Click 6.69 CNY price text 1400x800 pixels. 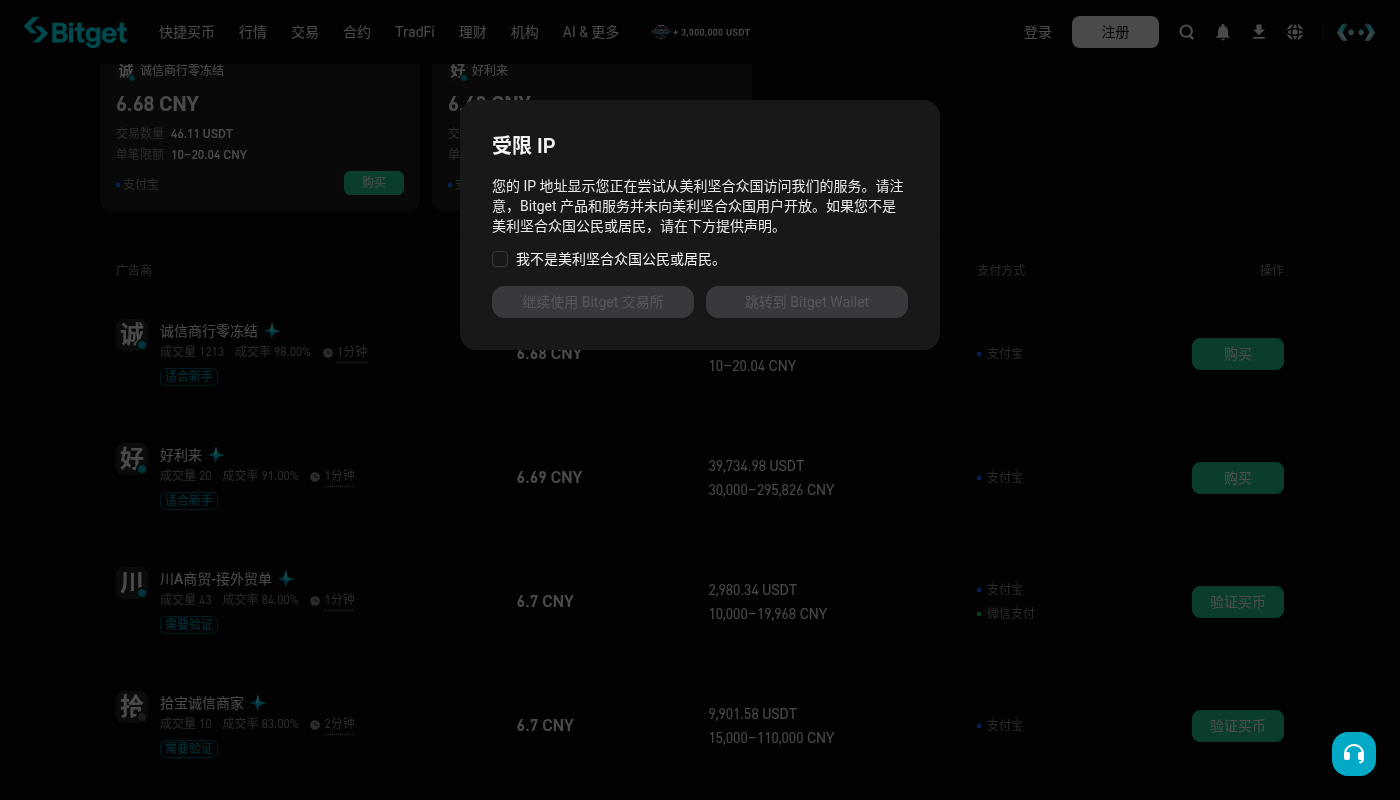tap(549, 478)
